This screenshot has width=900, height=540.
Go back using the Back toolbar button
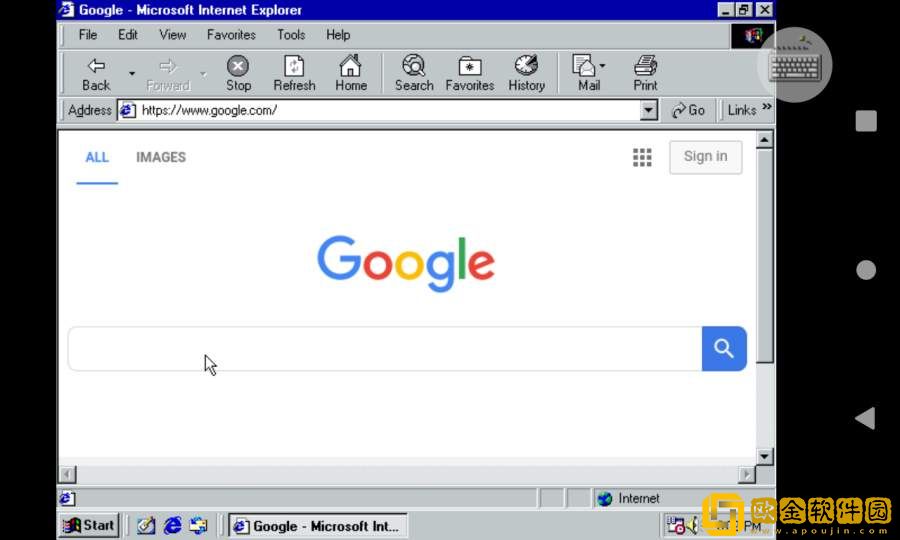[96, 73]
